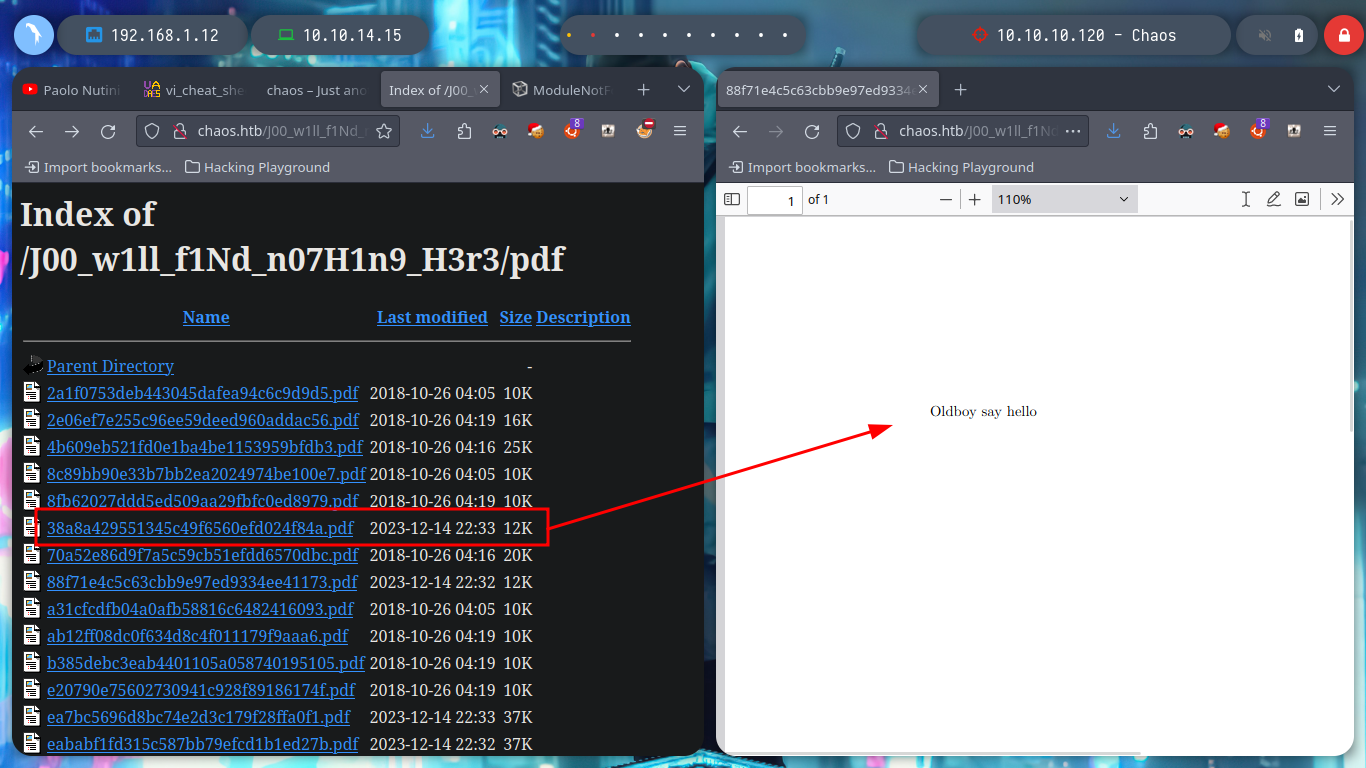Sort listing by Description column
The height and width of the screenshot is (768, 1366).
tap(583, 317)
